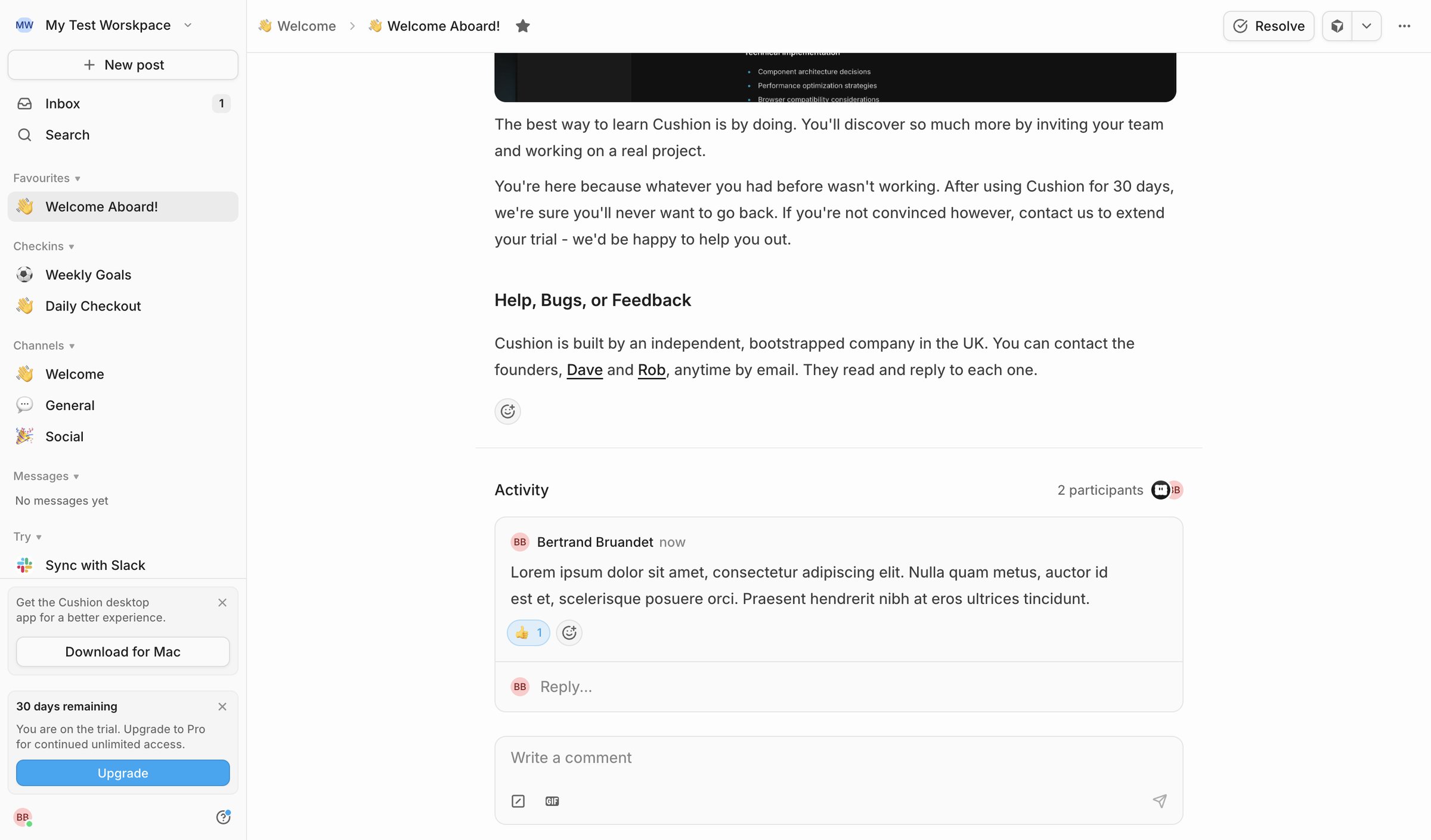Viewport: 1431px width, 840px height.
Task: Collapse the Checkins section
Action: (44, 246)
